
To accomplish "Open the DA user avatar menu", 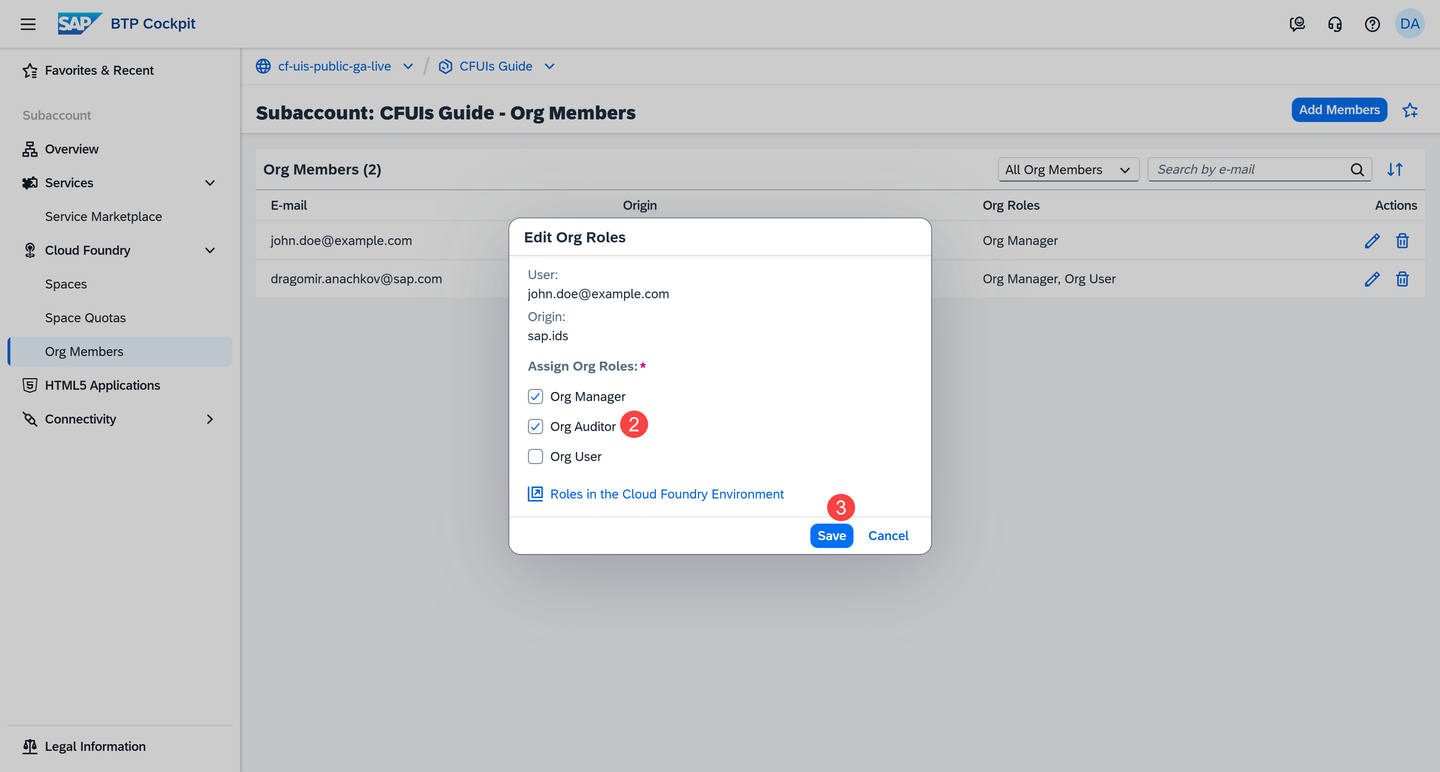I will coord(1410,24).
